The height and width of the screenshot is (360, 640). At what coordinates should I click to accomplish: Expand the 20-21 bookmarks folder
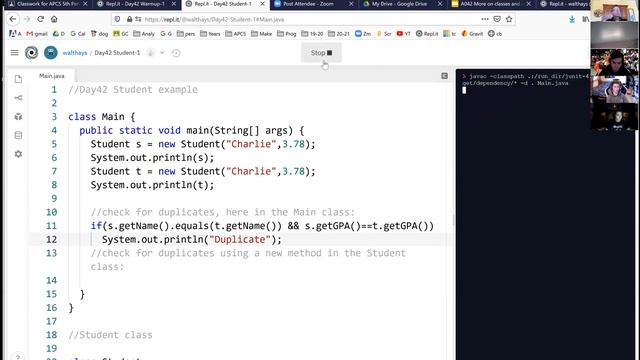339,34
